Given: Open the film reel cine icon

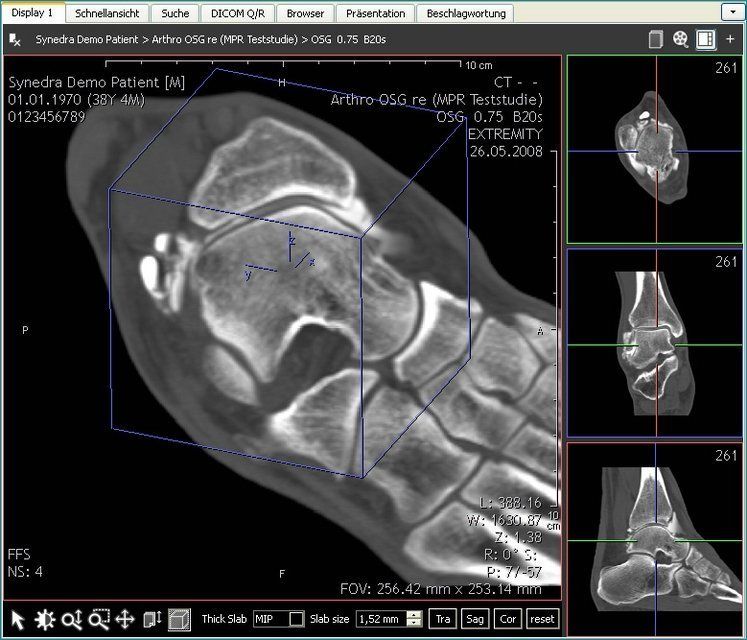Looking at the screenshot, I should click(x=681, y=39).
